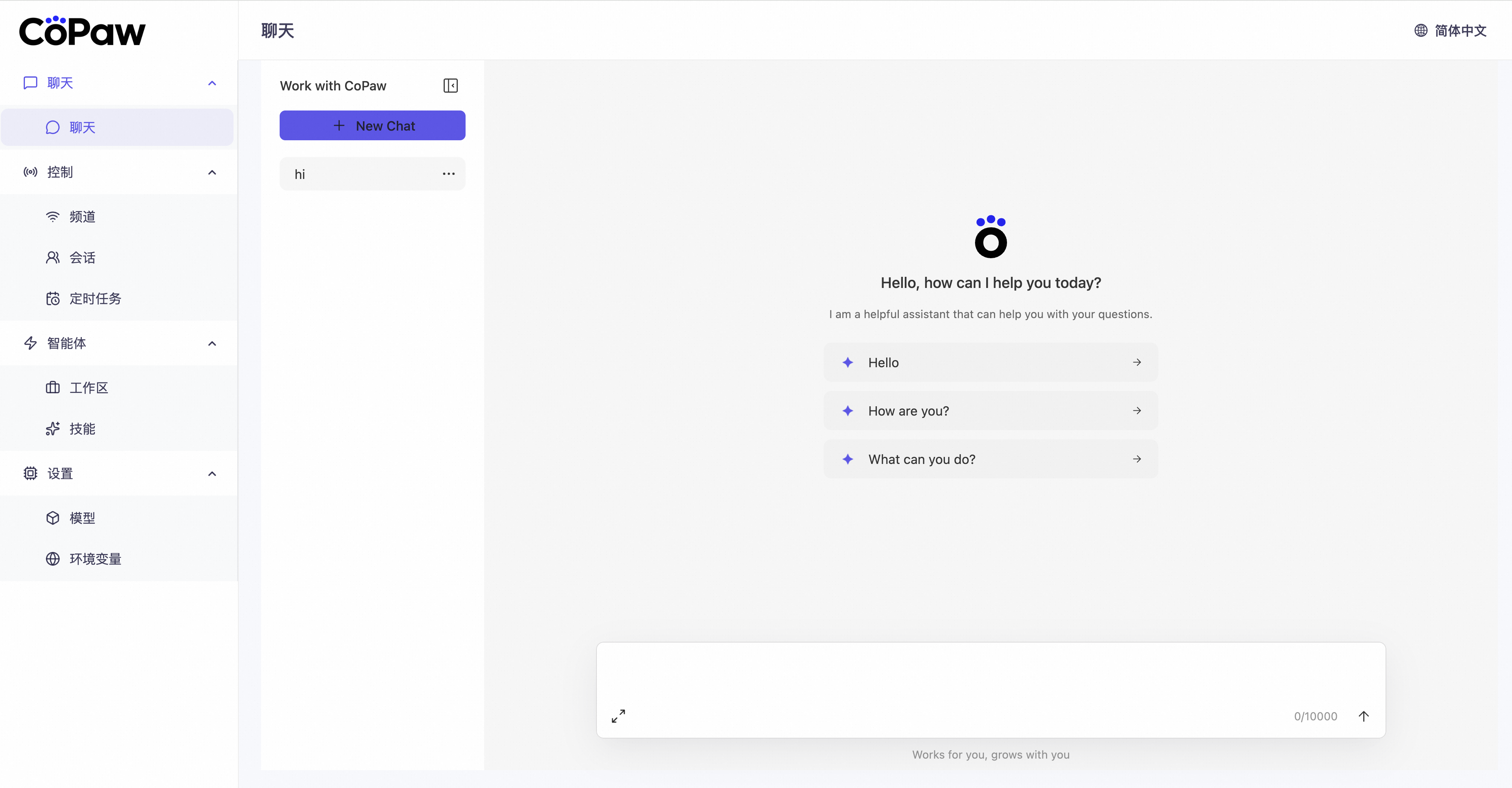Collapse the chat history sidebar panel icon
This screenshot has height=788, width=1512.
[x=450, y=86]
